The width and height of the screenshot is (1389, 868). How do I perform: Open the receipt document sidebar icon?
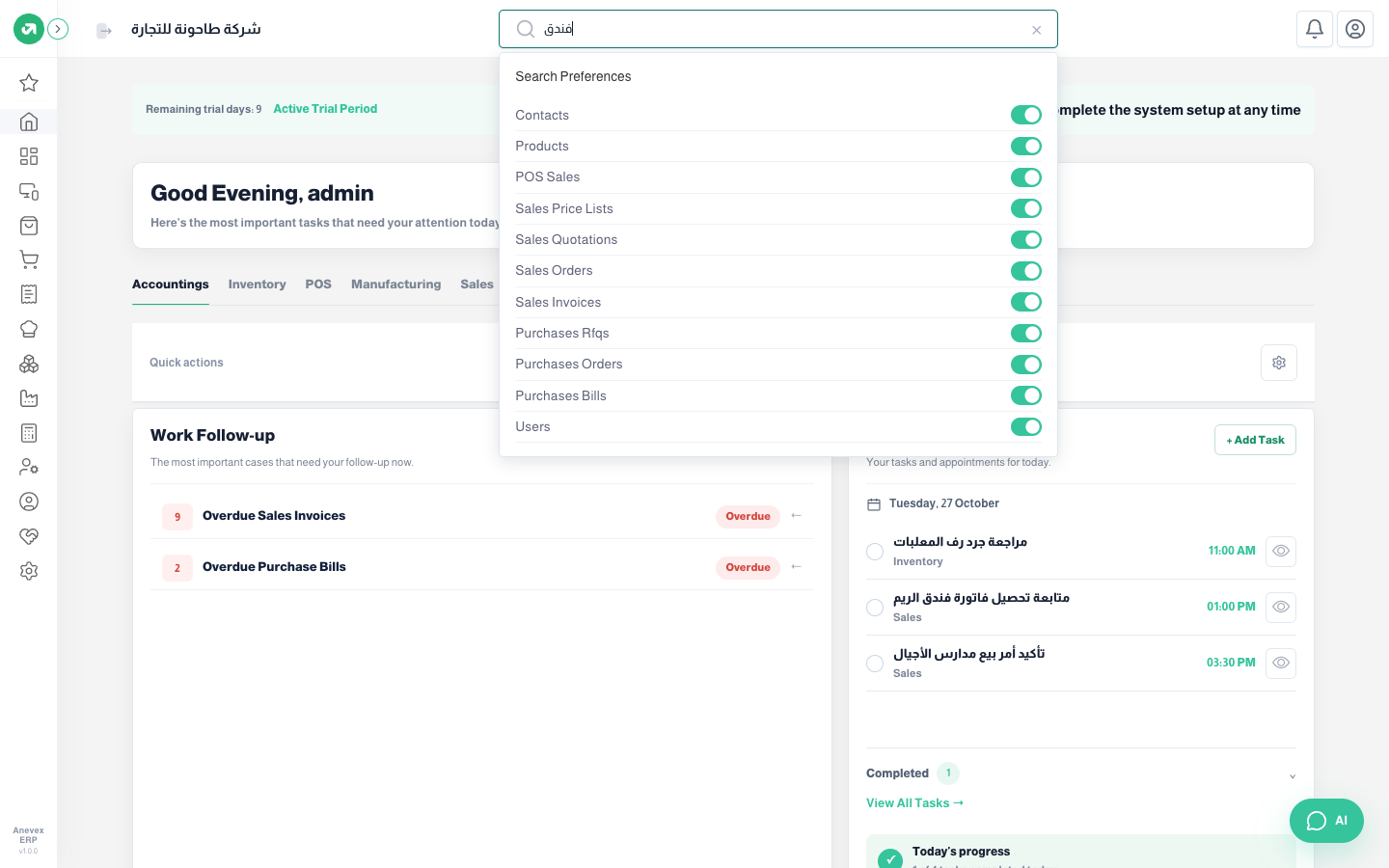click(x=29, y=294)
